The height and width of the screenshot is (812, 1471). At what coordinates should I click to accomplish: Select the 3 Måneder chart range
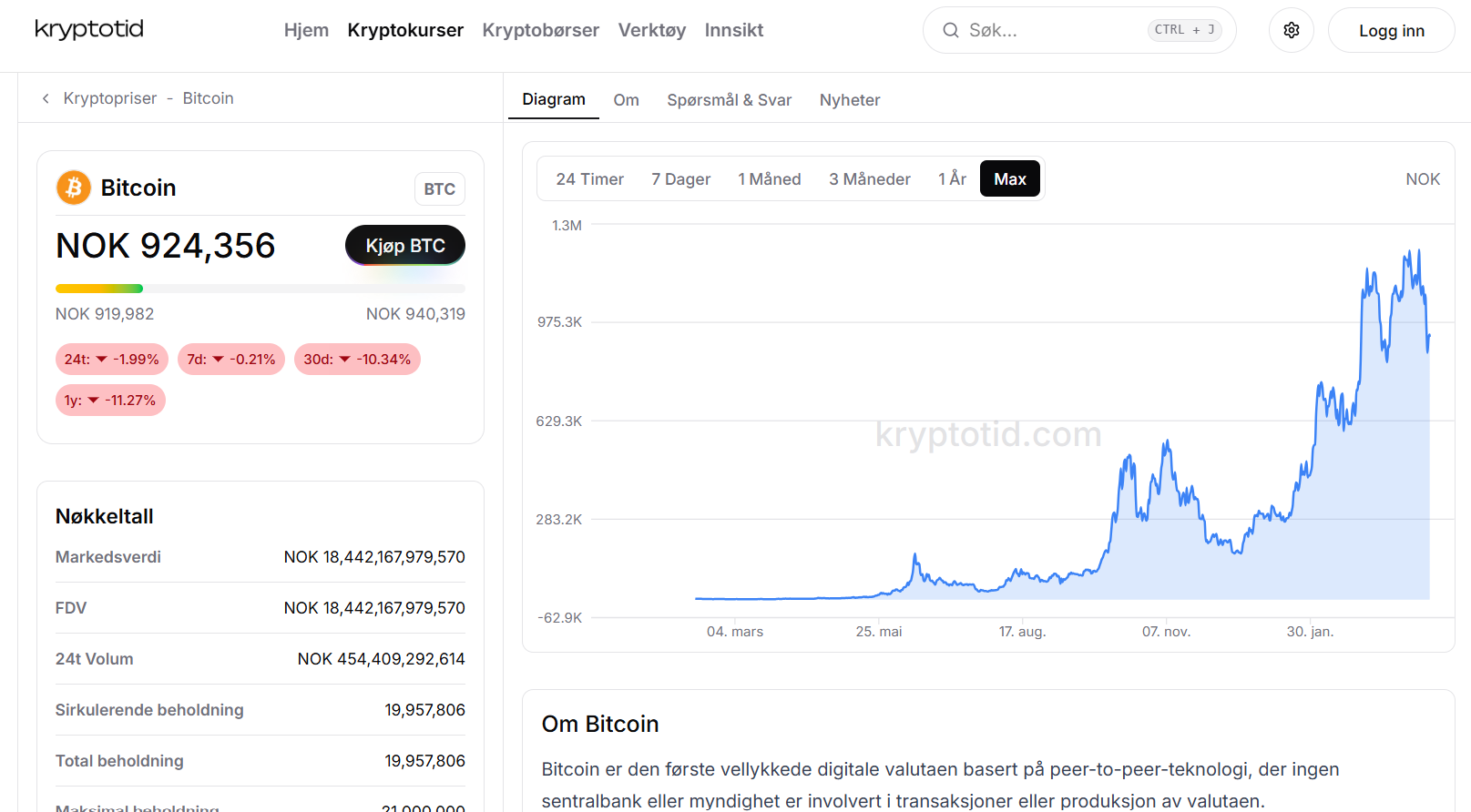pyautogui.click(x=869, y=179)
